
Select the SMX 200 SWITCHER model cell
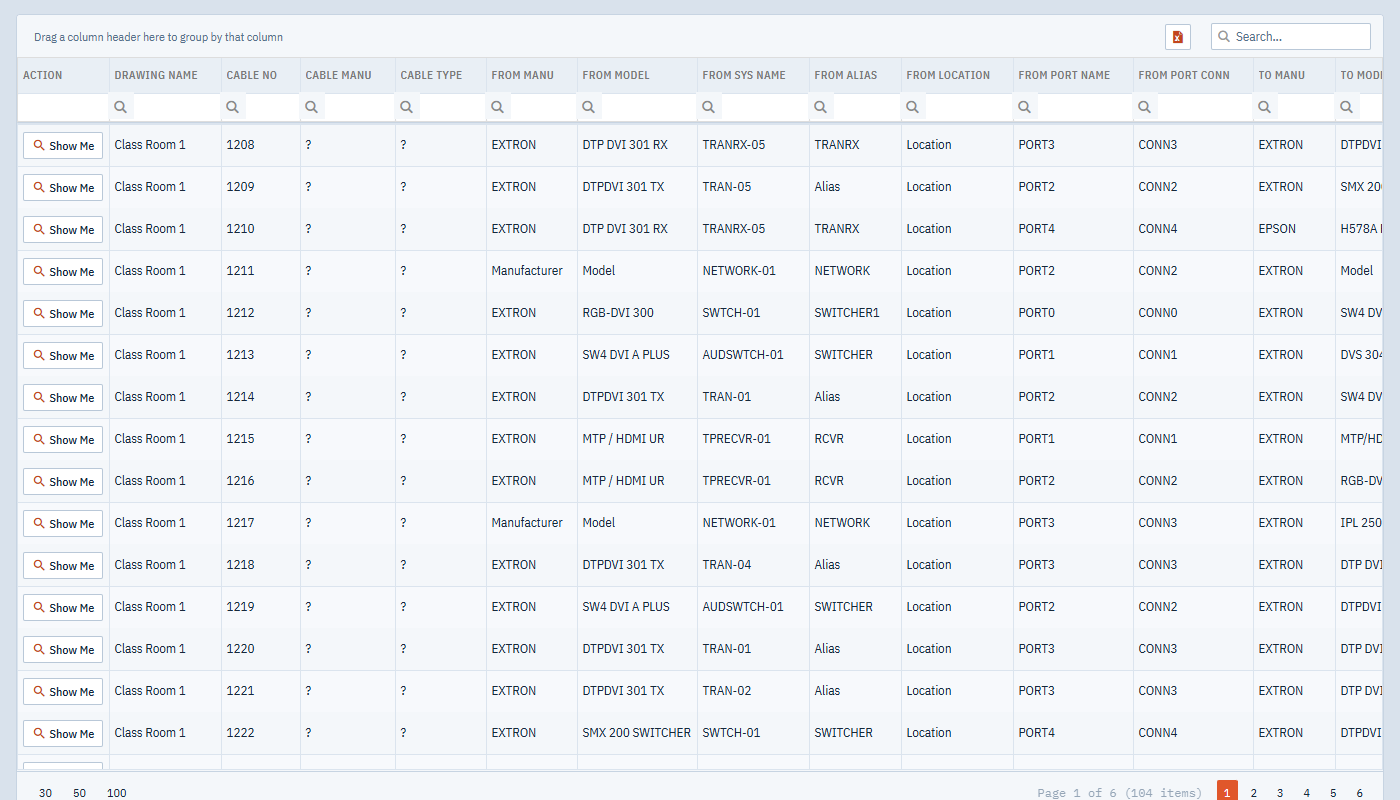[x=637, y=733]
